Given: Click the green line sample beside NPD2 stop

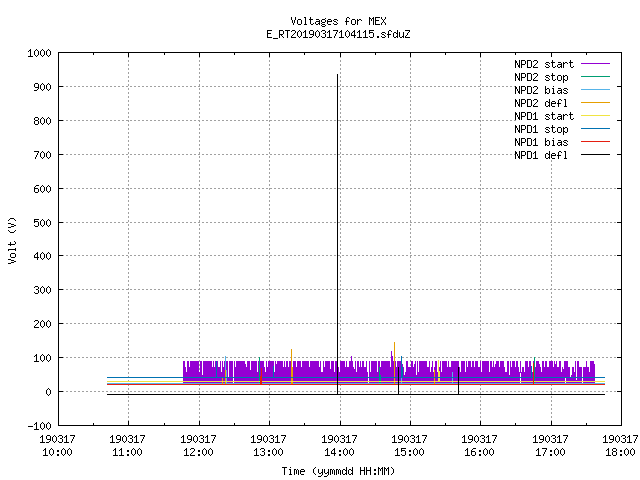Looking at the screenshot, I should point(595,77).
